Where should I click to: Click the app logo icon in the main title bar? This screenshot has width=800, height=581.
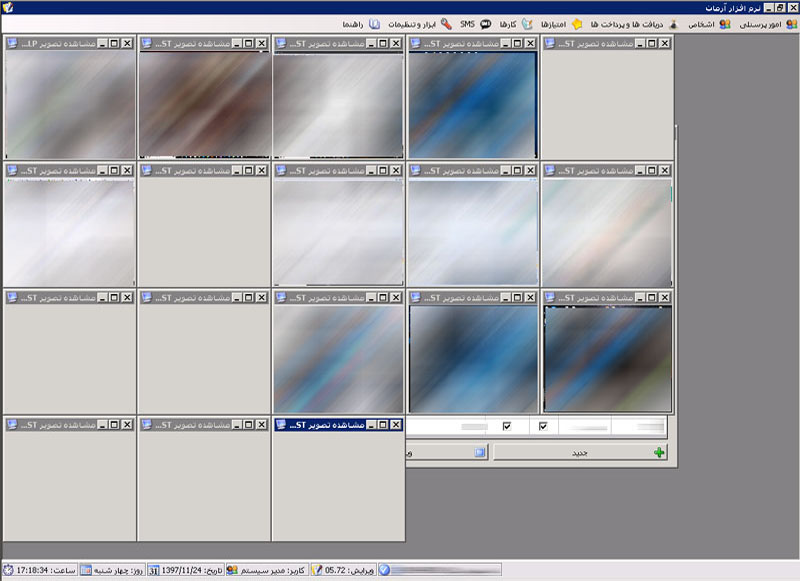click(x=7, y=7)
